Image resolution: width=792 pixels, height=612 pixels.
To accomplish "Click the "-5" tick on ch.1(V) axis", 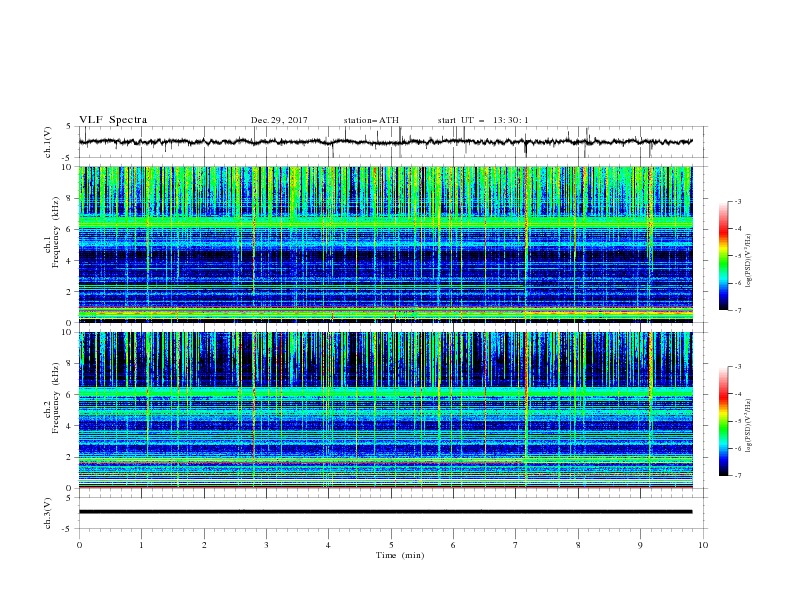I will coord(68,158).
